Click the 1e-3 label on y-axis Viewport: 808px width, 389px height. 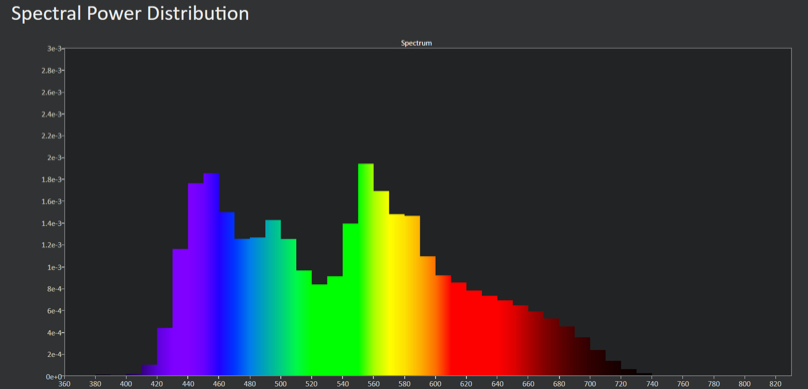tap(54, 267)
